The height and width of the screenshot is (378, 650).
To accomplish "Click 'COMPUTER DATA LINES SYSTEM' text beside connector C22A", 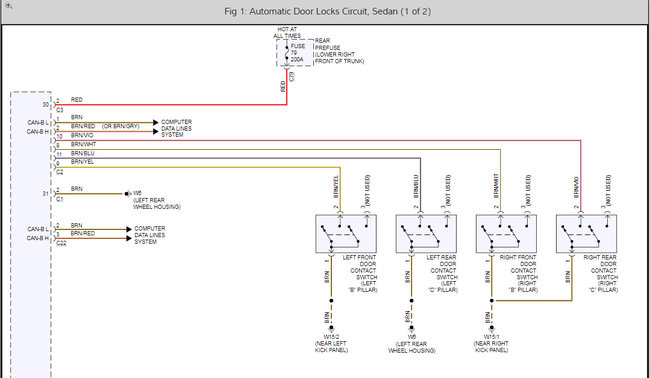I will tap(150, 235).
